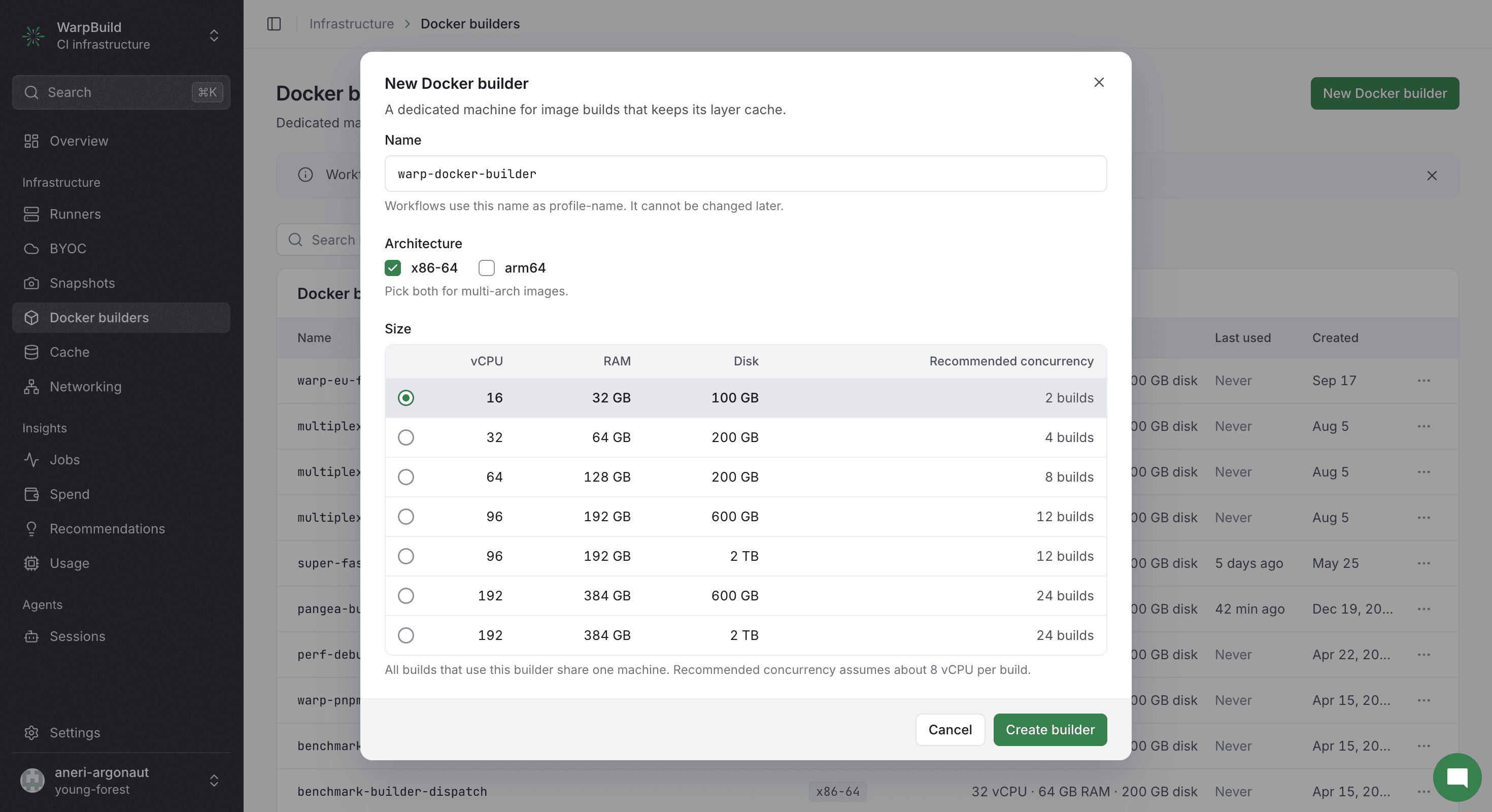Uncheck the x86-64 architecture checkbox
The height and width of the screenshot is (812, 1492).
pos(393,267)
